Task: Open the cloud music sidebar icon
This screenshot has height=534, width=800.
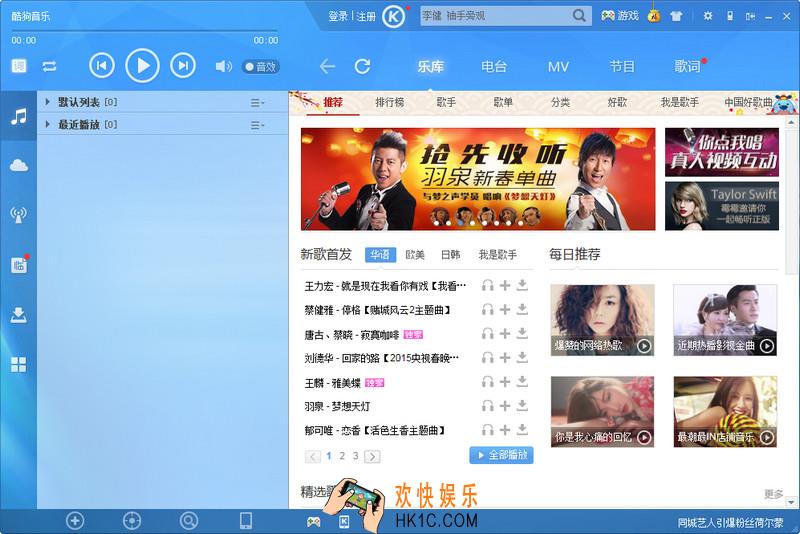Action: (19, 165)
